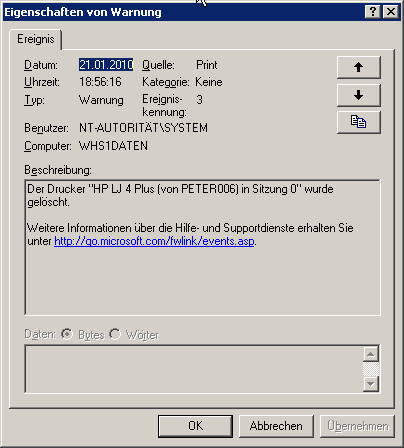
Task: Click the Quelle value Print
Action: 207,65
